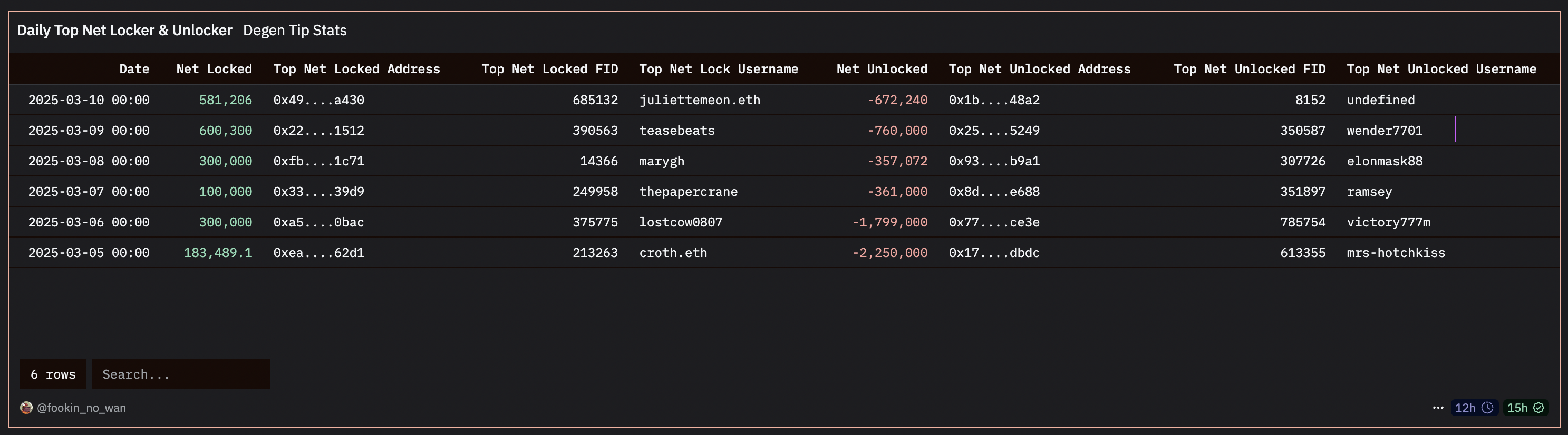Screen dimensions: 1568x435
Task: Click the -672,240 net unlocked value
Action: coord(897,100)
